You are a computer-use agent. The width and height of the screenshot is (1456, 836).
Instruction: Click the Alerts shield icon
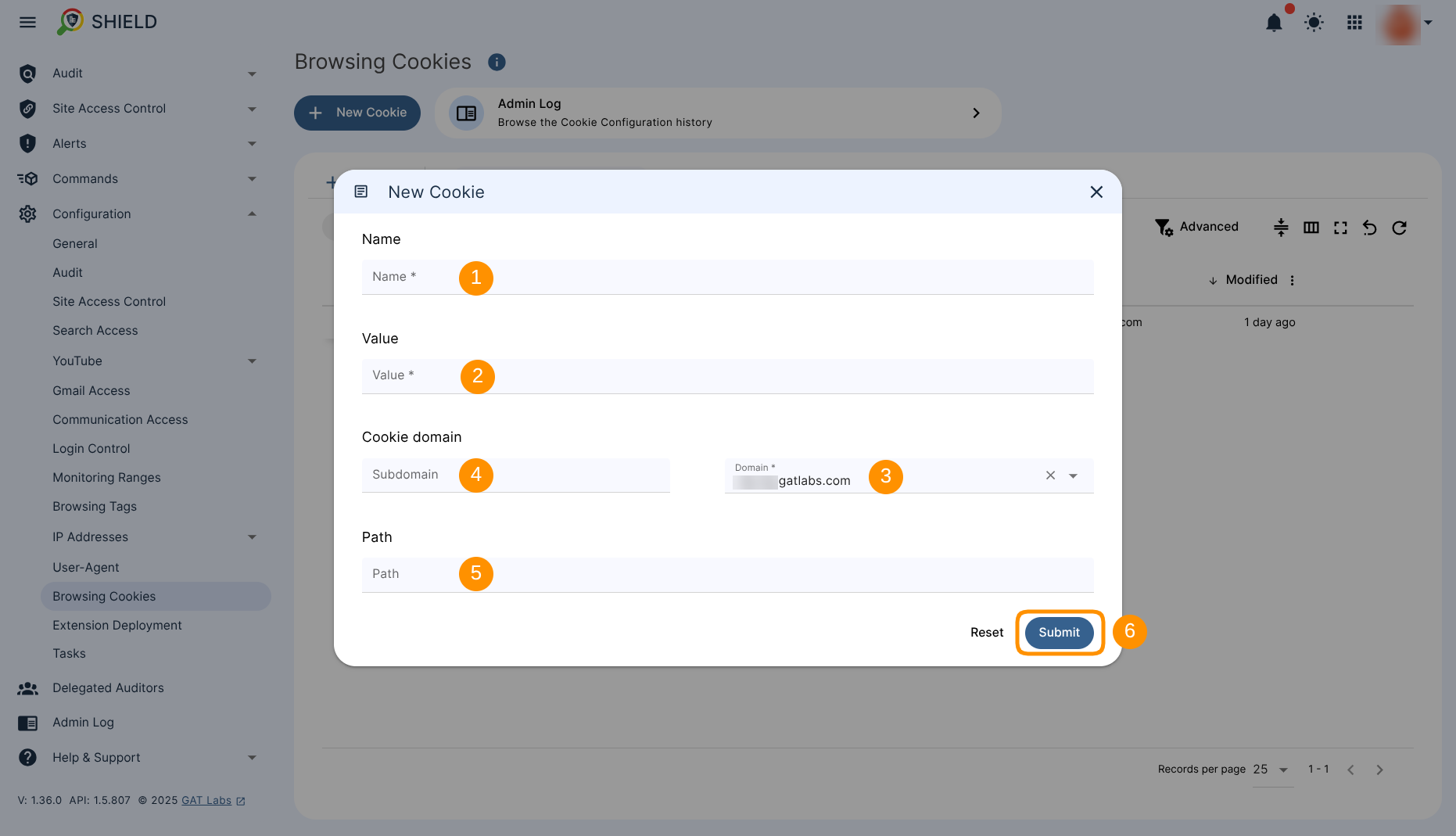tap(27, 144)
